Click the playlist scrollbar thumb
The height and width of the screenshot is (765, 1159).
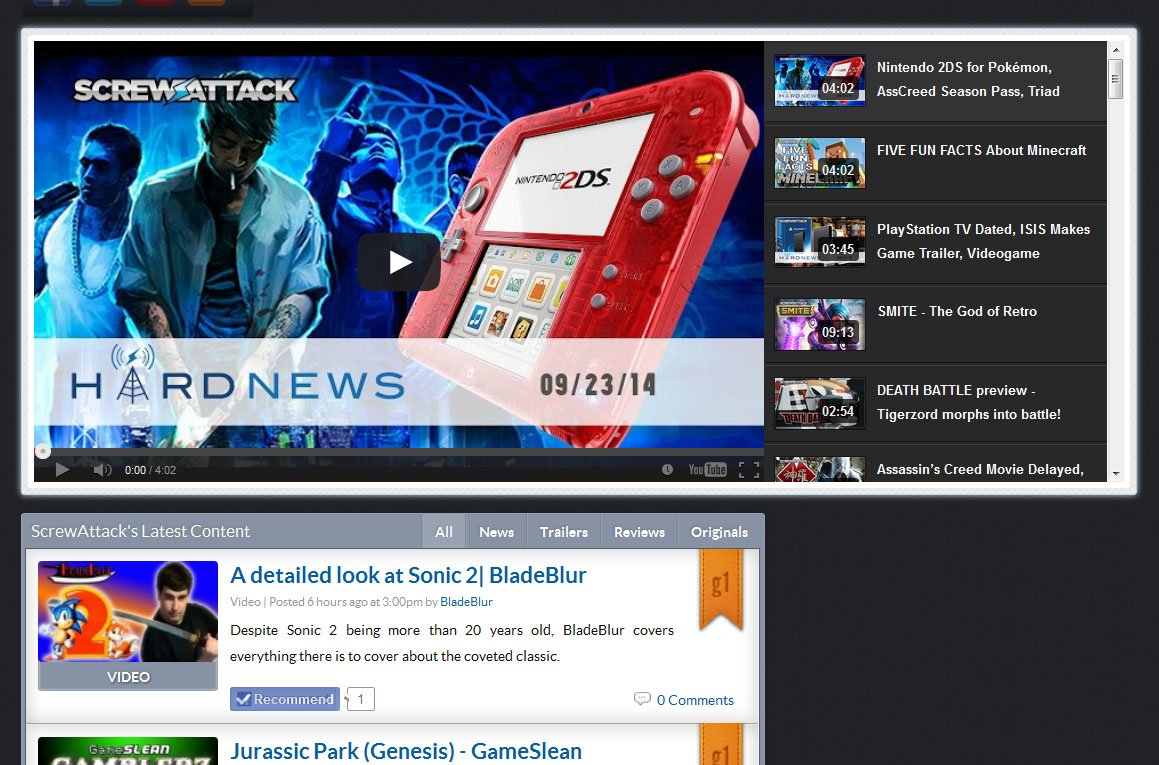click(1116, 78)
